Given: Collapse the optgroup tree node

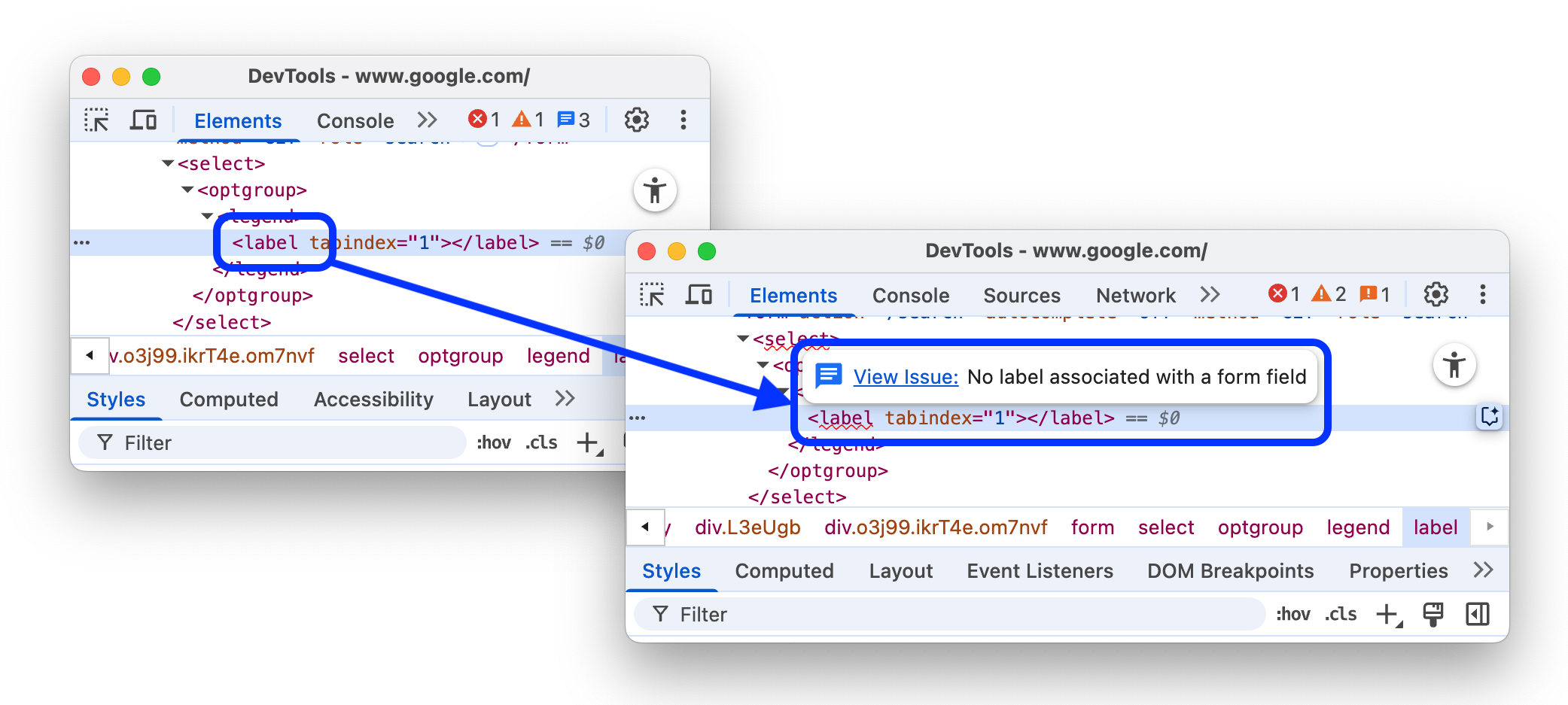Looking at the screenshot, I should pos(763,366).
